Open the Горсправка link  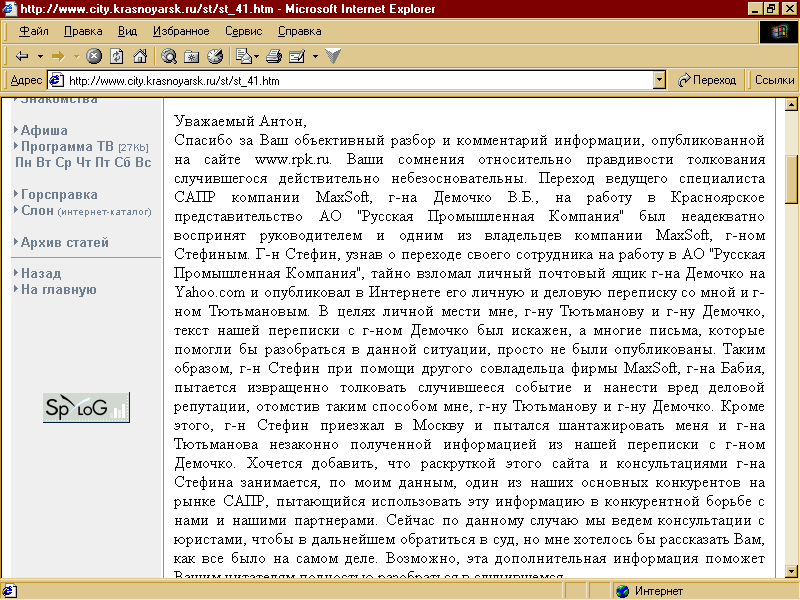pos(59,194)
